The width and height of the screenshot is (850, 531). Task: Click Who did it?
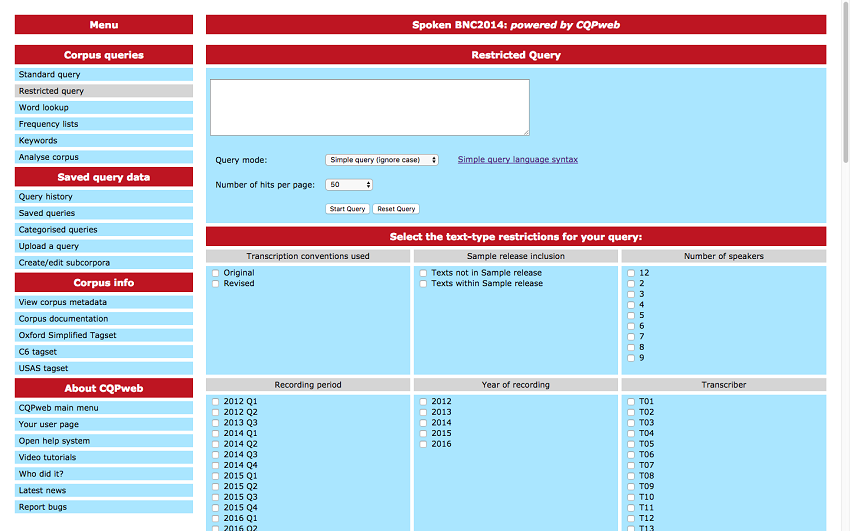coord(104,474)
